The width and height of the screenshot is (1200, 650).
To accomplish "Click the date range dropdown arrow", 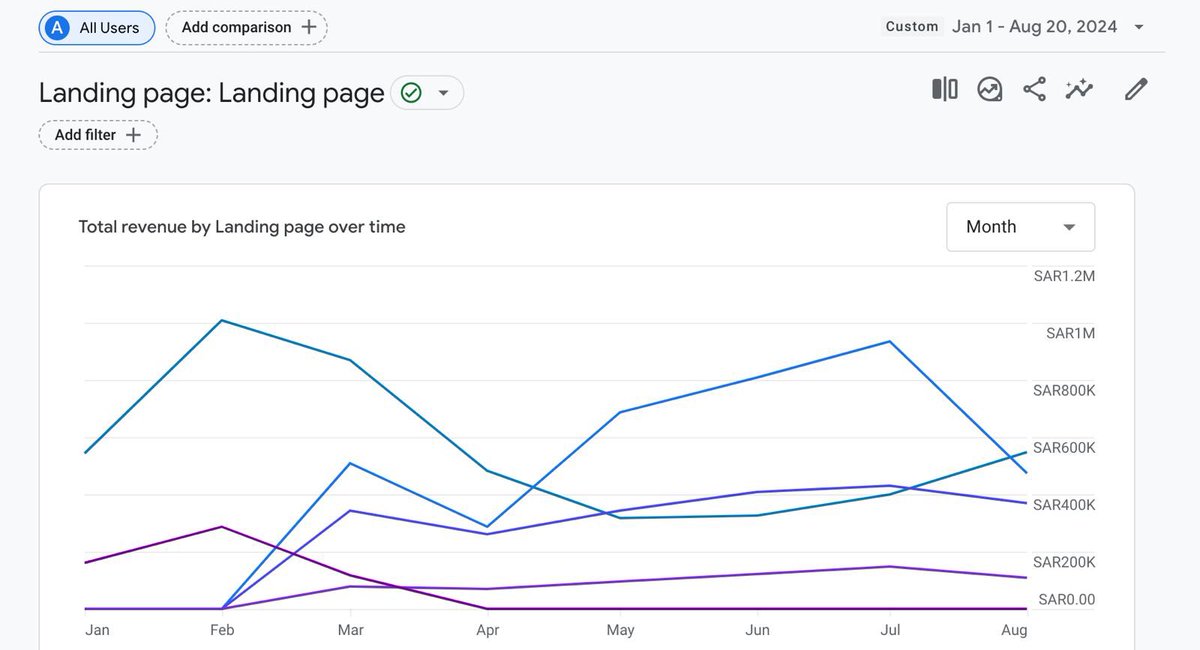I will tap(1139, 28).
